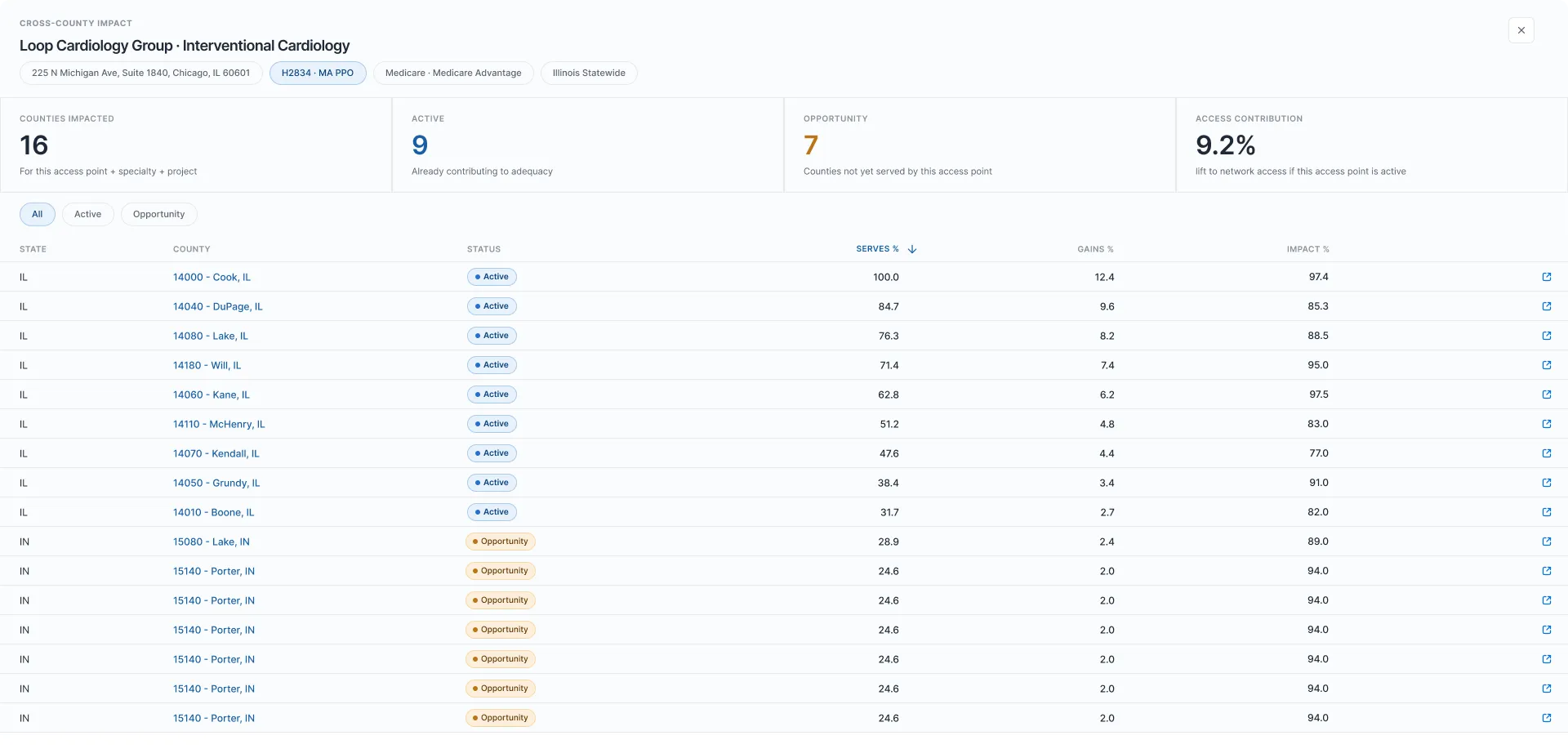Screen dimensions: 1568x749
Task: Open external link icon for Boone, IL row
Action: [1546, 512]
